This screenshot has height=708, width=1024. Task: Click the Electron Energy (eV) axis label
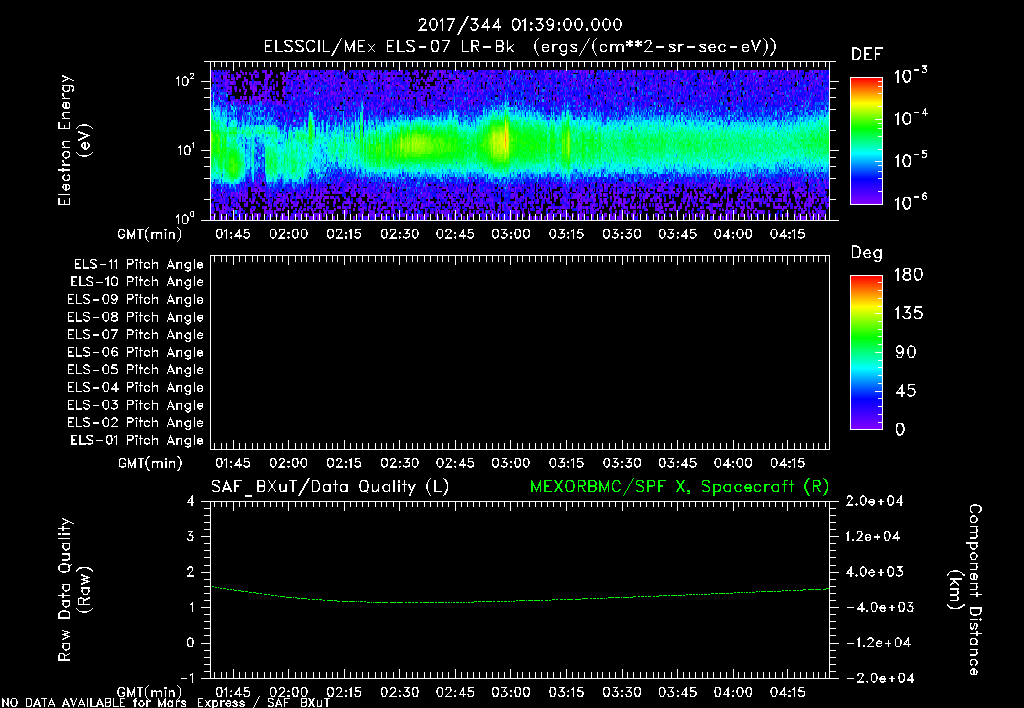tap(74, 140)
